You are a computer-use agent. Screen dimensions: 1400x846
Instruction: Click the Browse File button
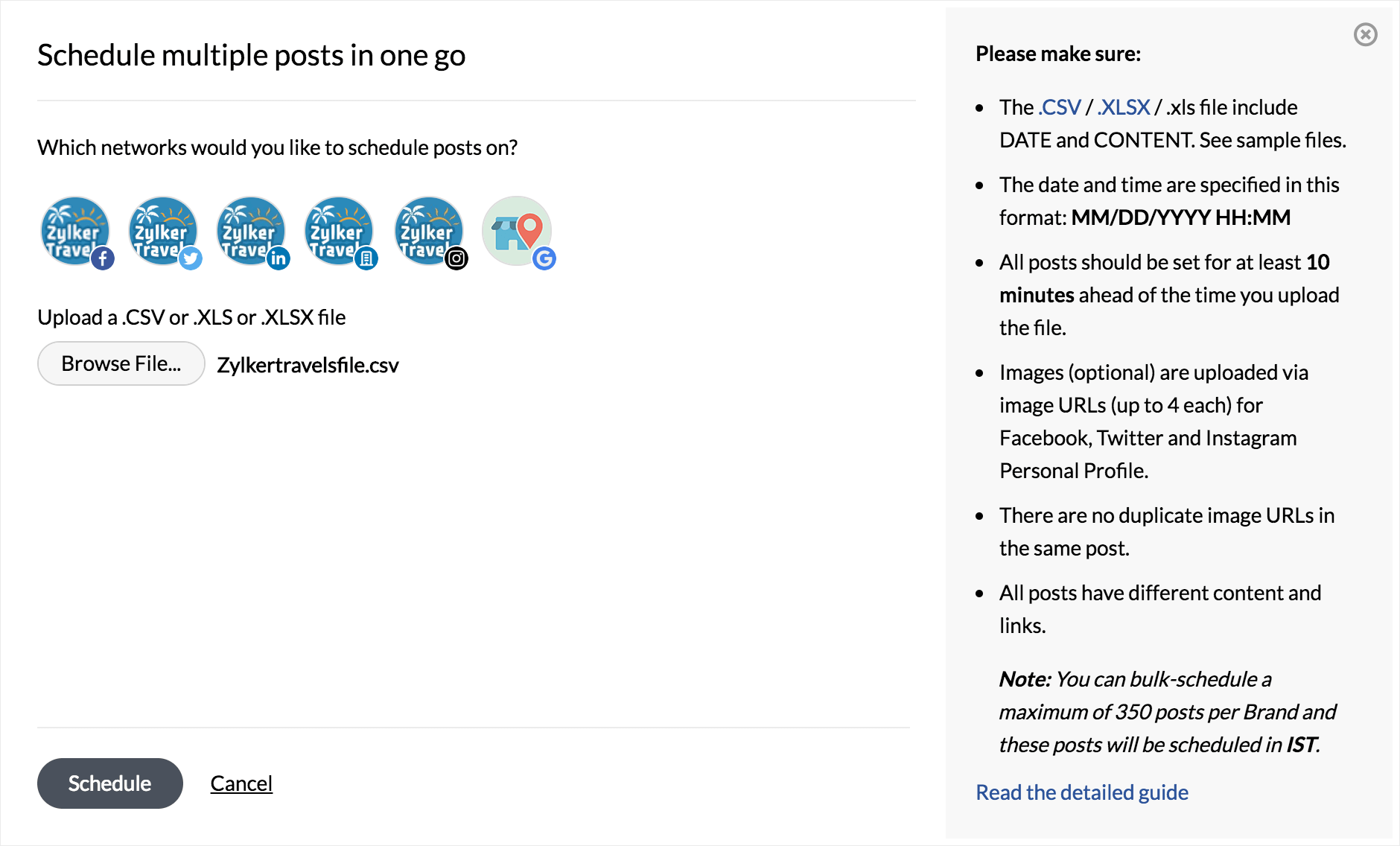pyautogui.click(x=121, y=363)
